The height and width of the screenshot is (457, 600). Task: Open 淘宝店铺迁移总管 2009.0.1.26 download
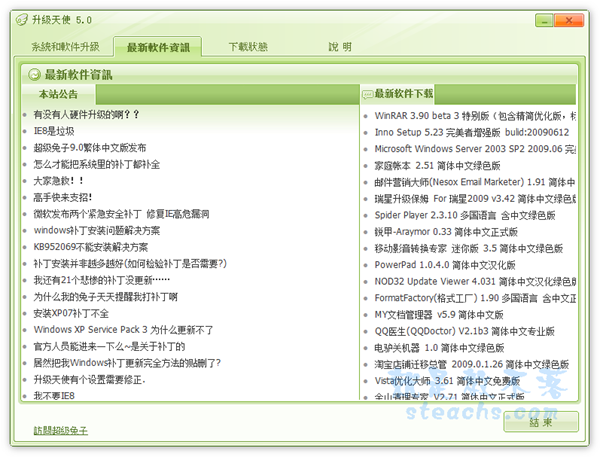tap(472, 364)
